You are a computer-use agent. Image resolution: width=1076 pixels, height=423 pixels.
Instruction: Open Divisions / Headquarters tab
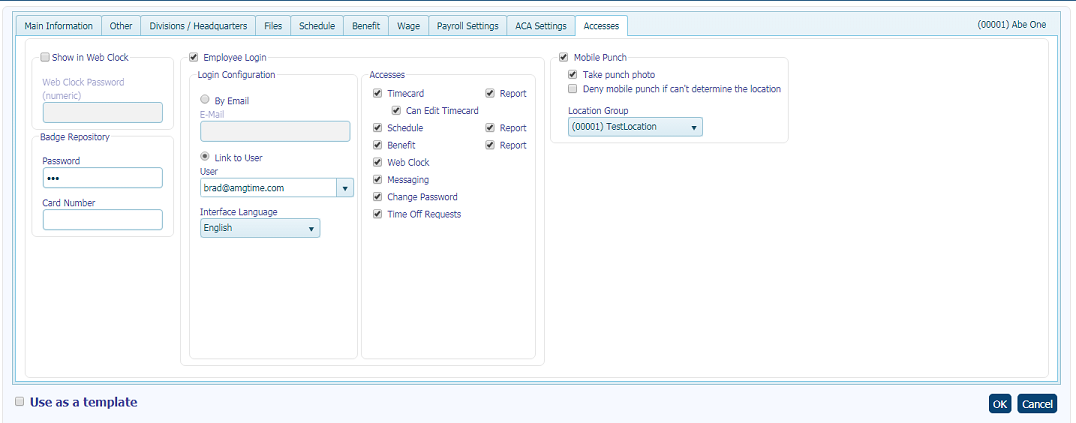[198, 25]
